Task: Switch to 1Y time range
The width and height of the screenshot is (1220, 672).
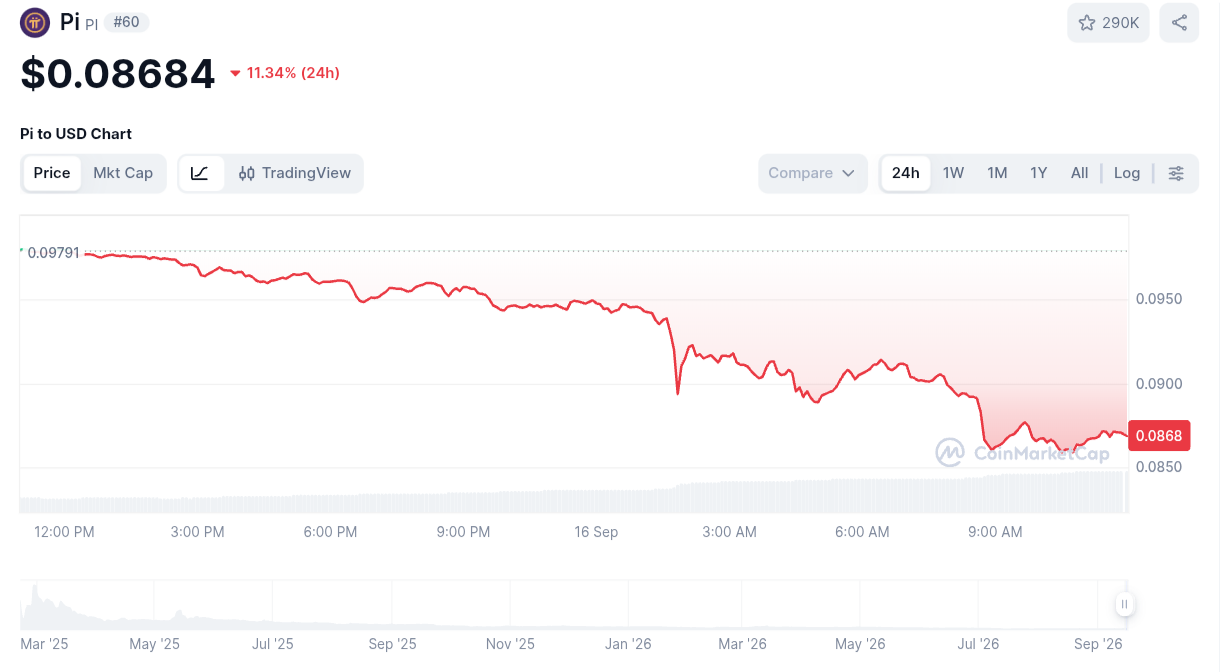Action: 1039,173
